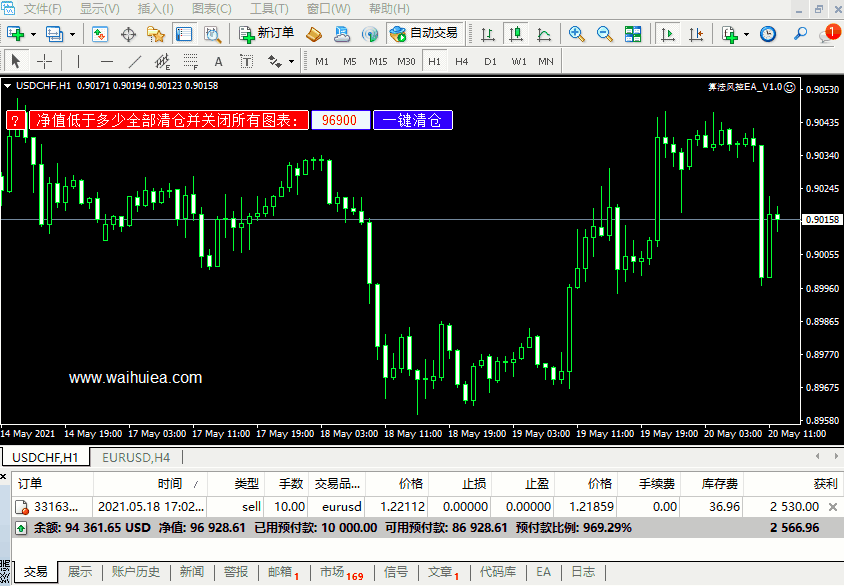
Task: Select the horizontal line drawing tool
Action: 107,61
